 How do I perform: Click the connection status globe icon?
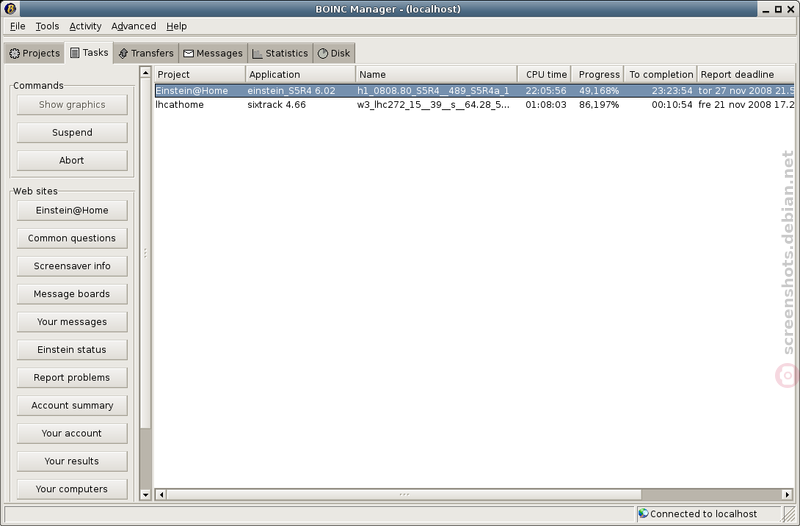click(643, 513)
